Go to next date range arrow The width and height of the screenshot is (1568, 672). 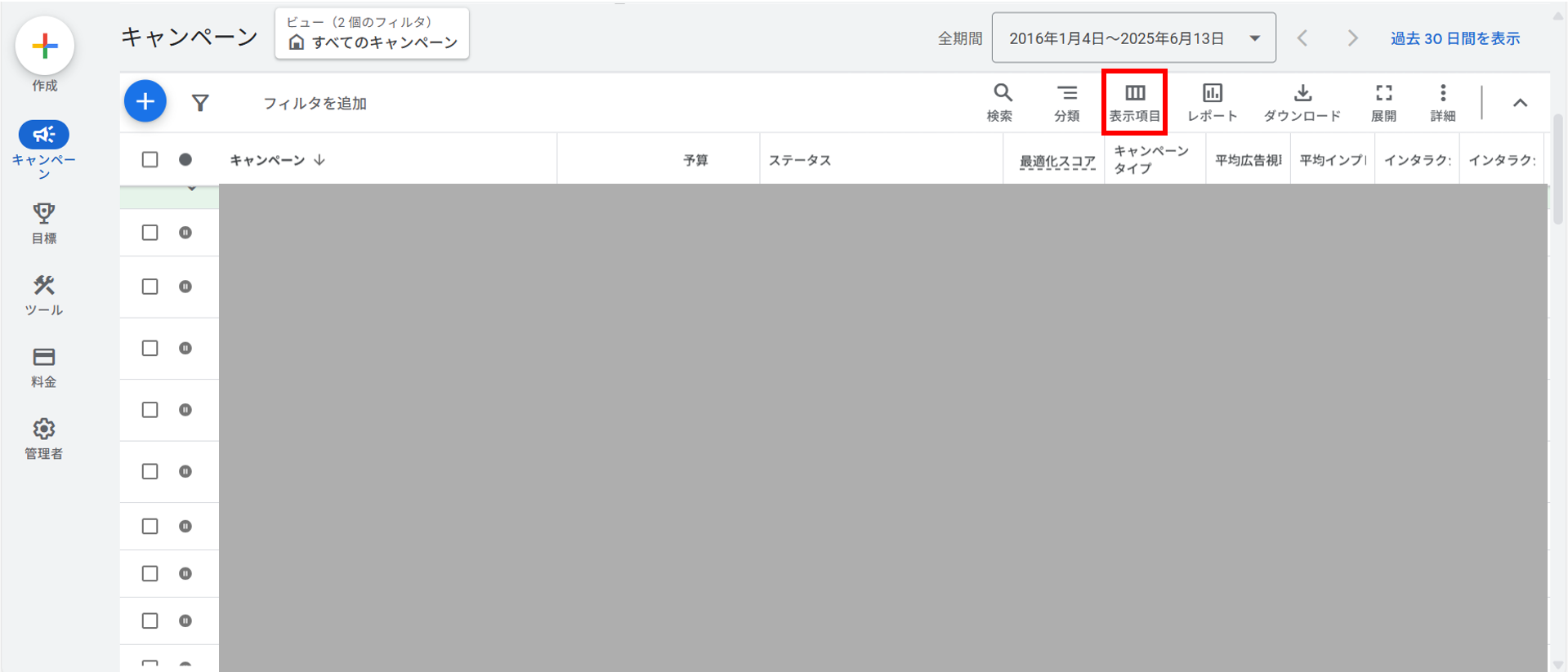pos(1353,38)
